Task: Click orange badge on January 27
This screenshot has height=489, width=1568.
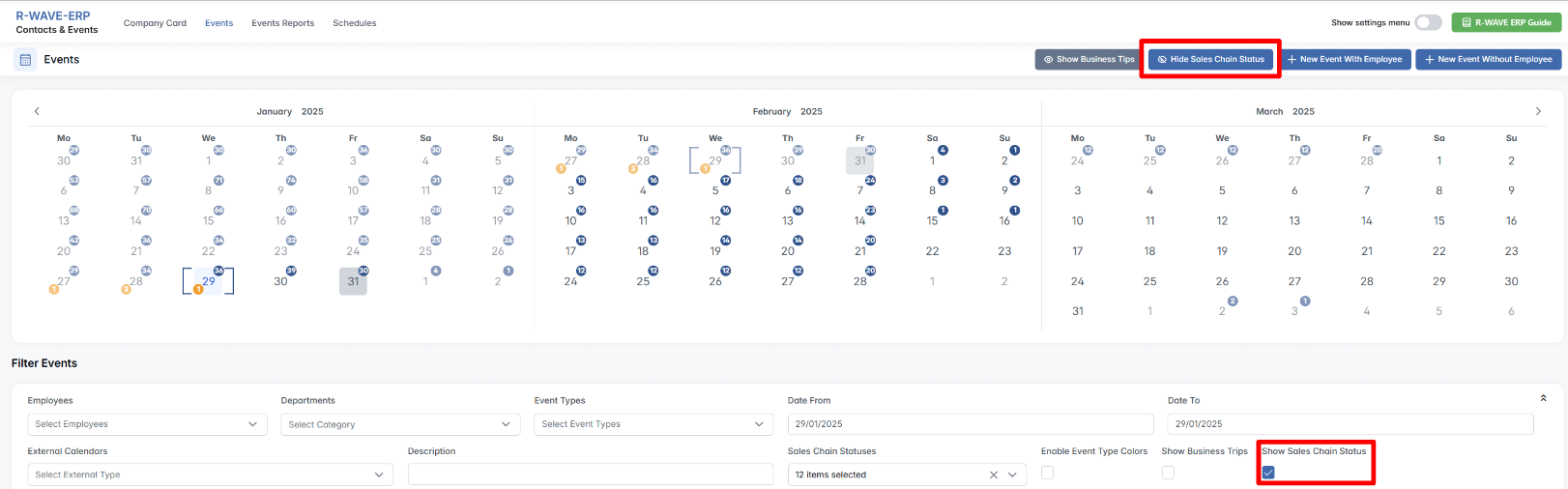Action: point(54,289)
